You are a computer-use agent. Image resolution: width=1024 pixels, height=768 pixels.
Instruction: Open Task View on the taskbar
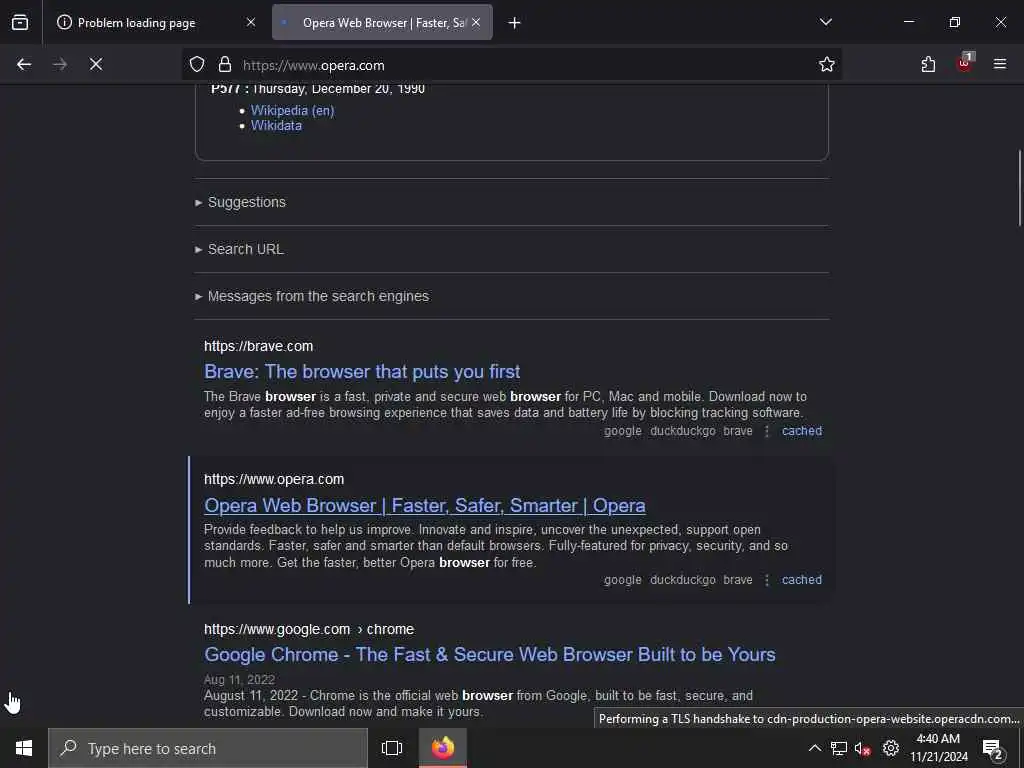[392, 748]
